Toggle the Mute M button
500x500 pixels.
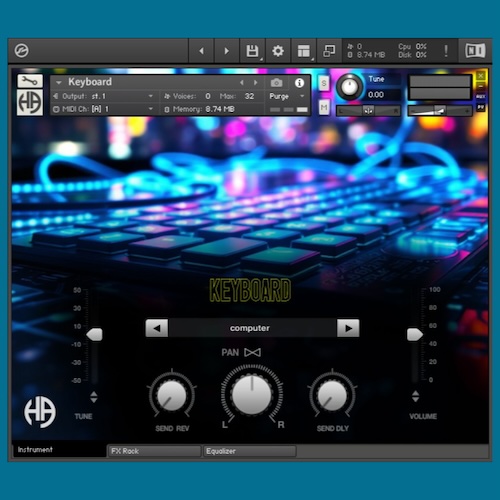pyautogui.click(x=324, y=107)
